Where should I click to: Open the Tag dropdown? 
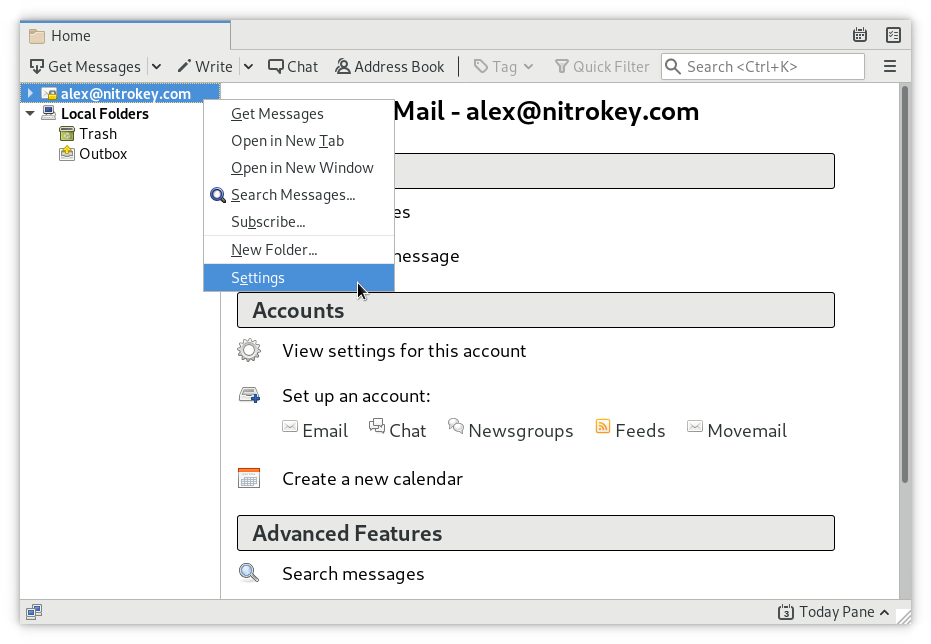[504, 66]
